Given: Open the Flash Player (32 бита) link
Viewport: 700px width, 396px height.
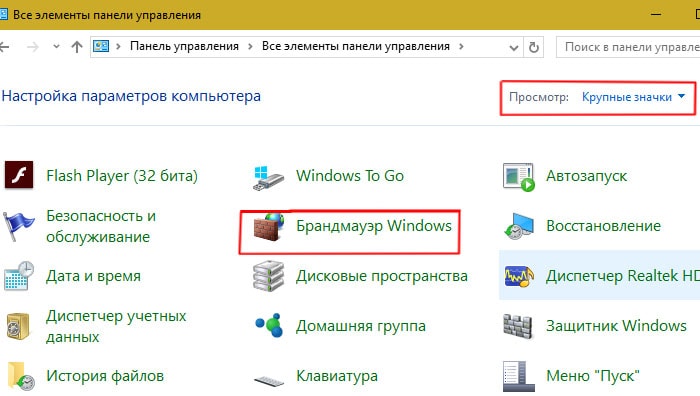Looking at the screenshot, I should 122,176.
